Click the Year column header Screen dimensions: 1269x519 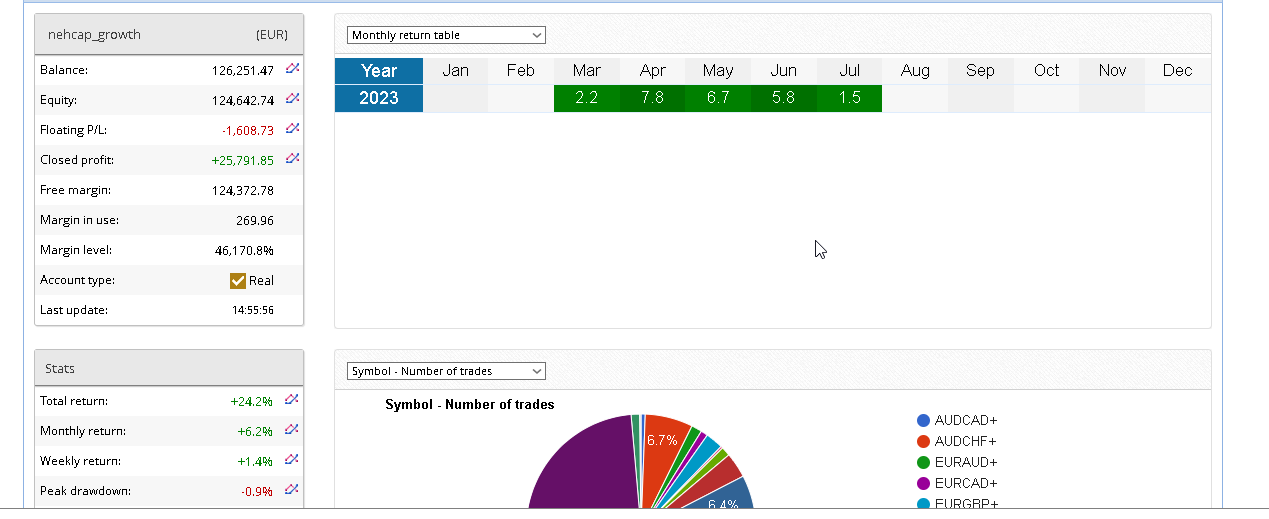click(379, 71)
